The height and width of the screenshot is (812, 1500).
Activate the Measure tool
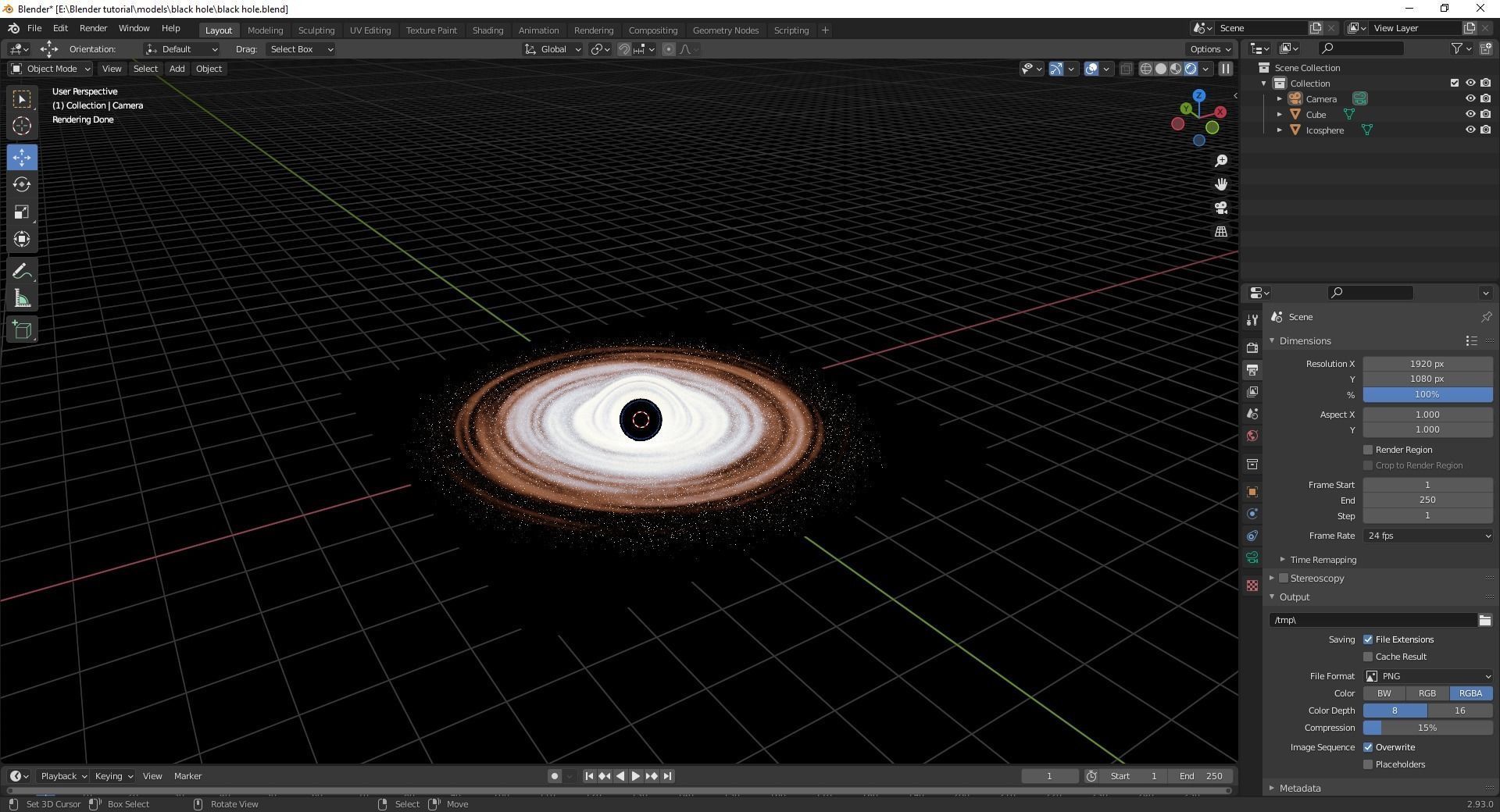[21, 297]
